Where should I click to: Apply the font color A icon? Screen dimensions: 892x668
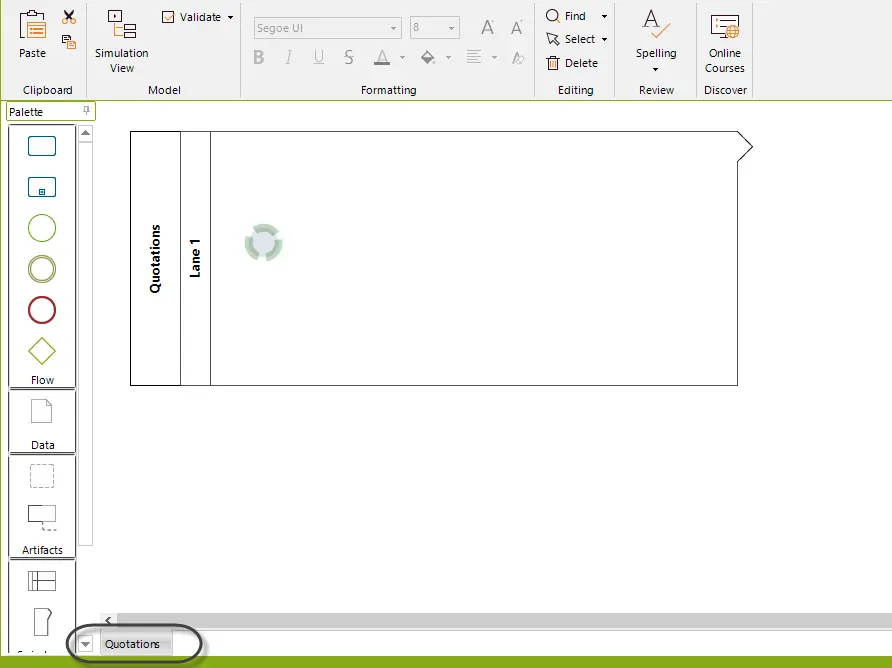tap(382, 57)
